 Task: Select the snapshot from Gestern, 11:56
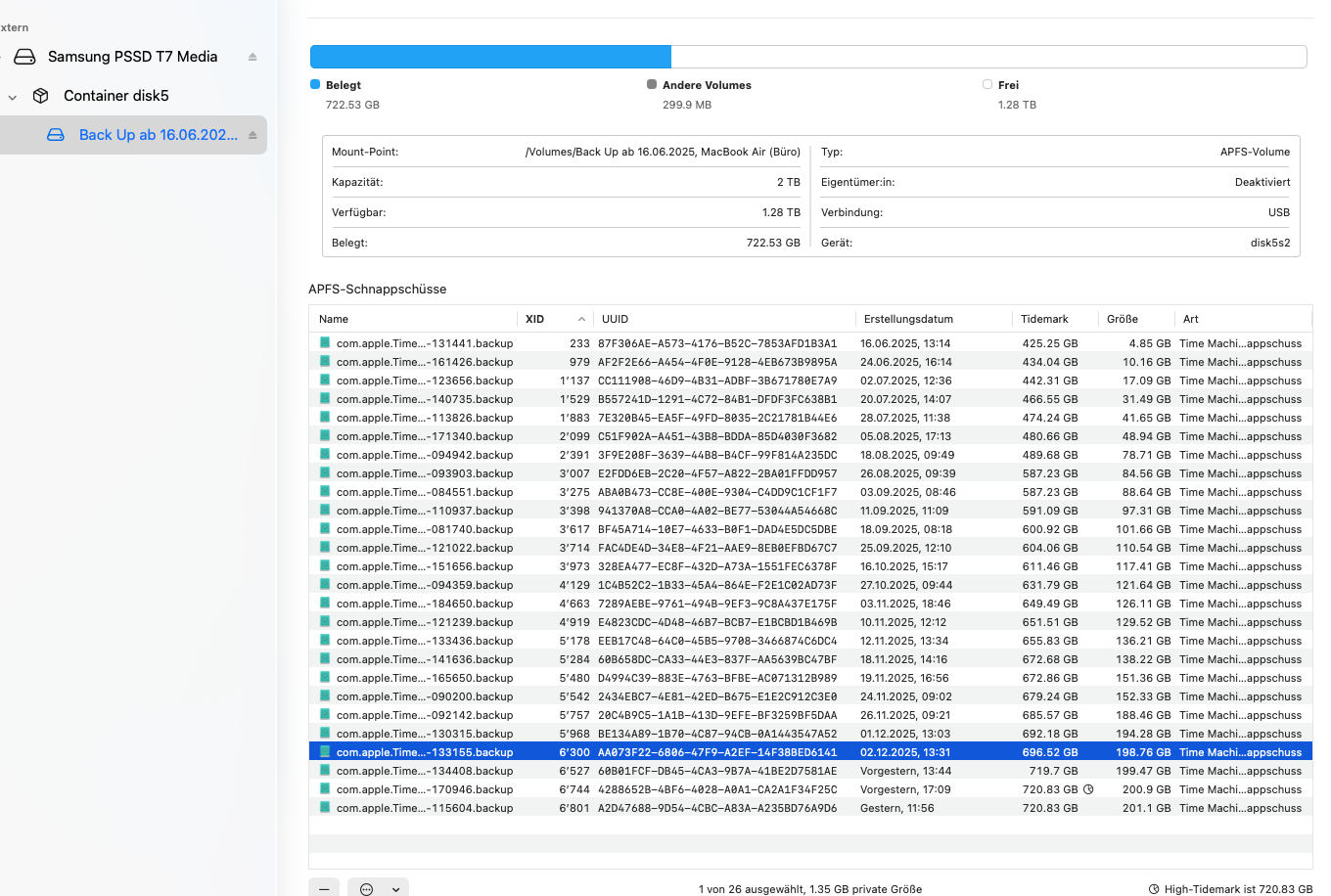pos(896,808)
